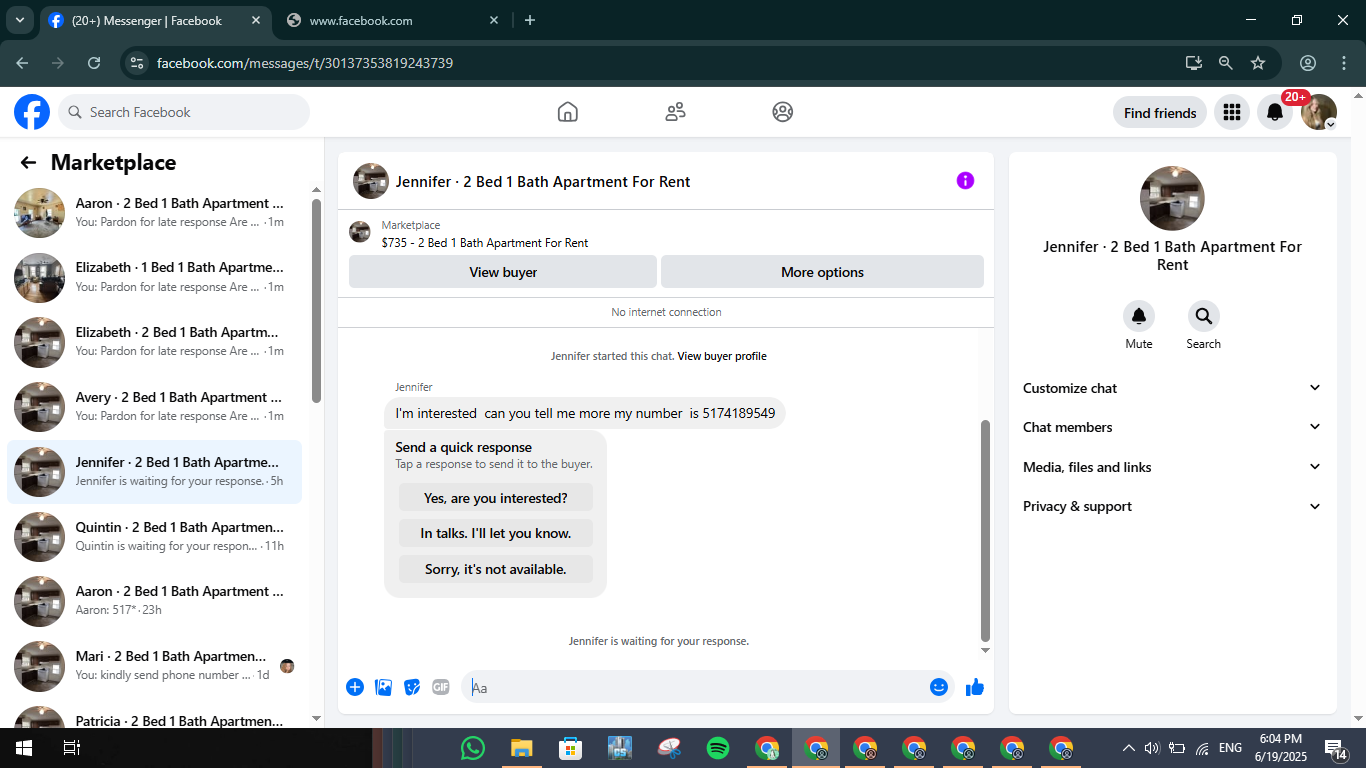Open Elizabeth's 2 Bed 1 Bath chat
Screen dimensions: 1366x768
tap(155, 342)
